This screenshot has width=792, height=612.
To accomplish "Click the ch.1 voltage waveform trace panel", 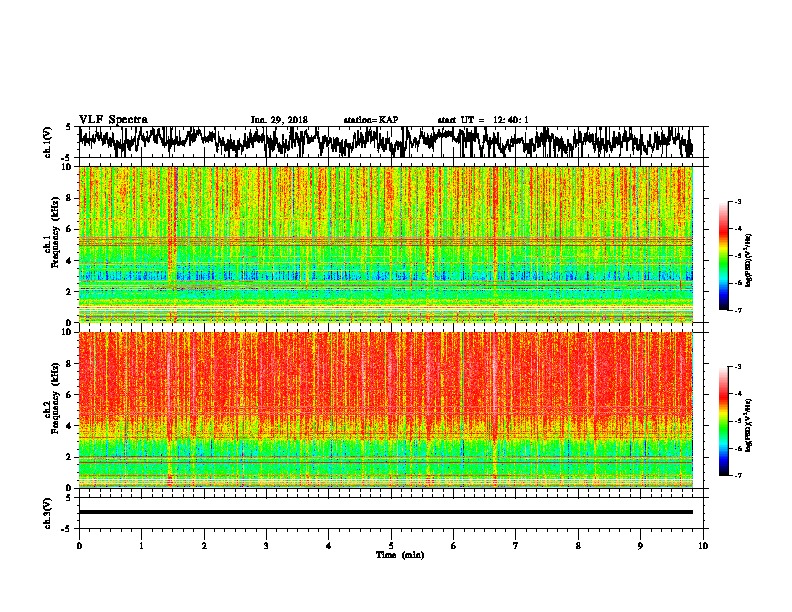I will (390, 142).
